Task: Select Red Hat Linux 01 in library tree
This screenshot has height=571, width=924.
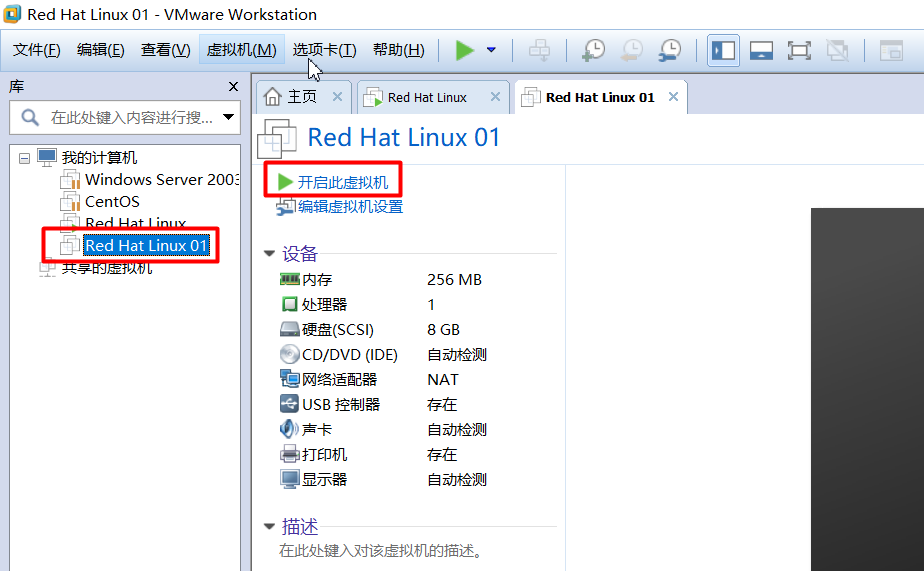Action: (146, 245)
